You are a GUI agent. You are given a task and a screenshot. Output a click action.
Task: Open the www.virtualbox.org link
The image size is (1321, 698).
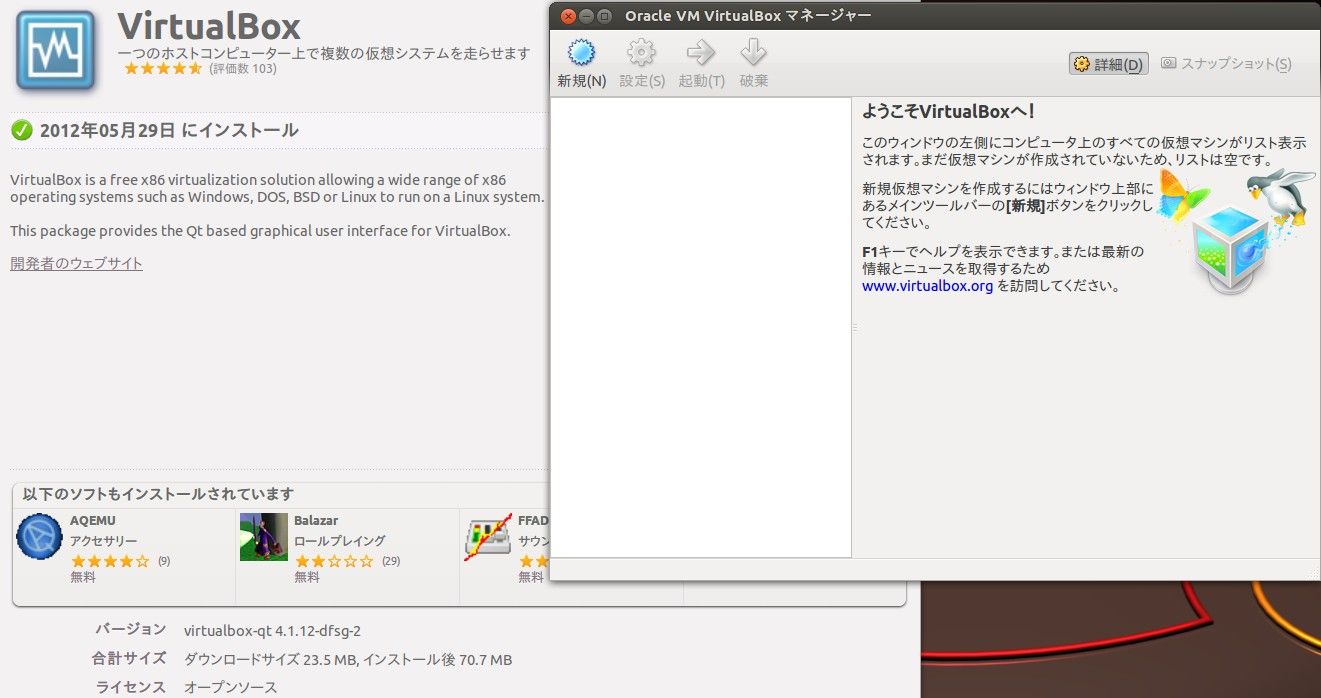pyautogui.click(x=928, y=285)
